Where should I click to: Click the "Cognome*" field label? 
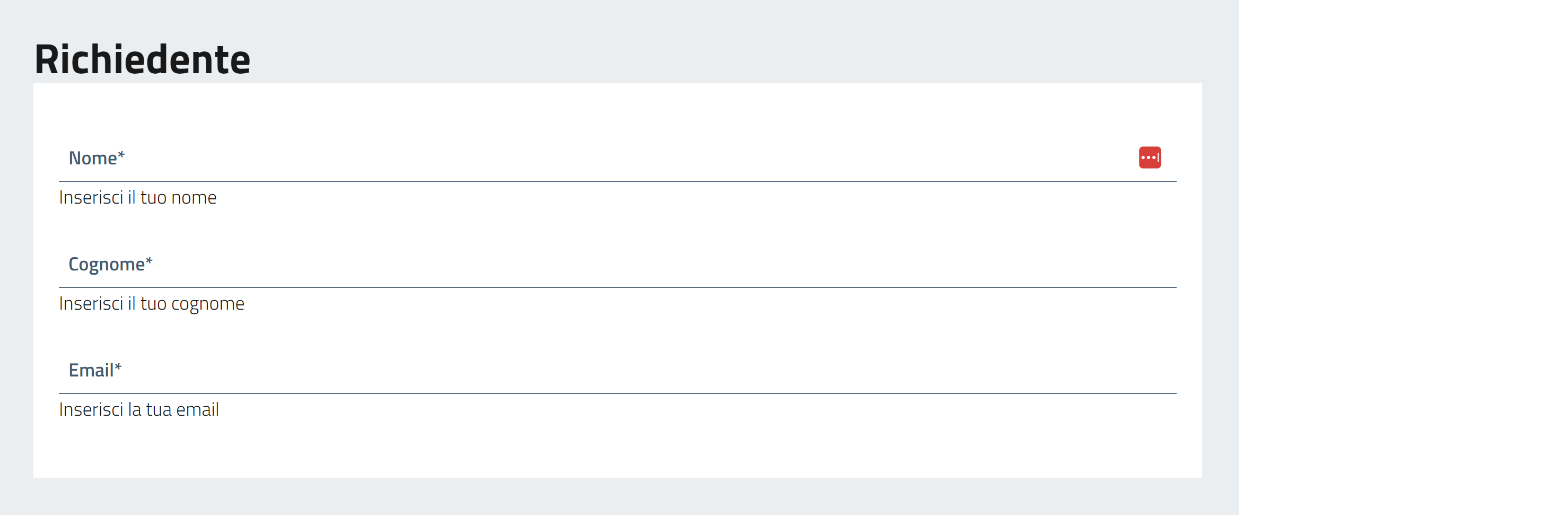pyautogui.click(x=107, y=265)
